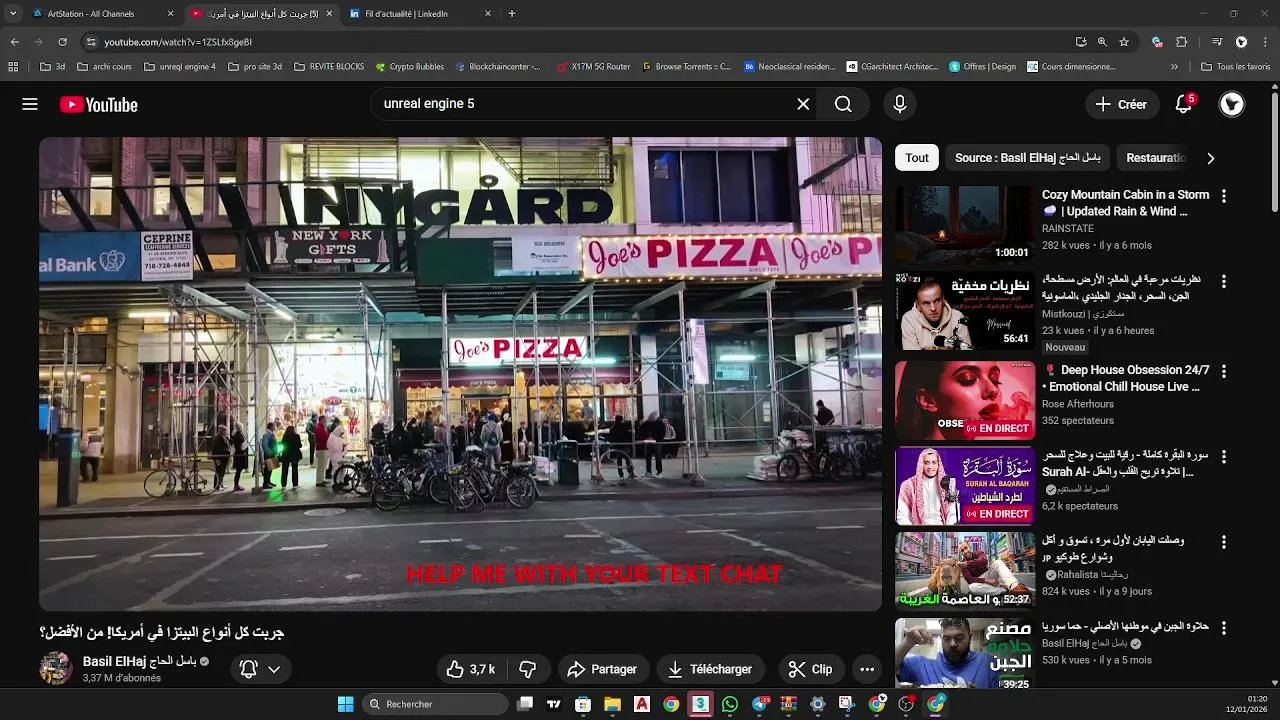The height and width of the screenshot is (720, 1280).
Task: Open the Basil ElHaj channel name link
Action: point(139,661)
